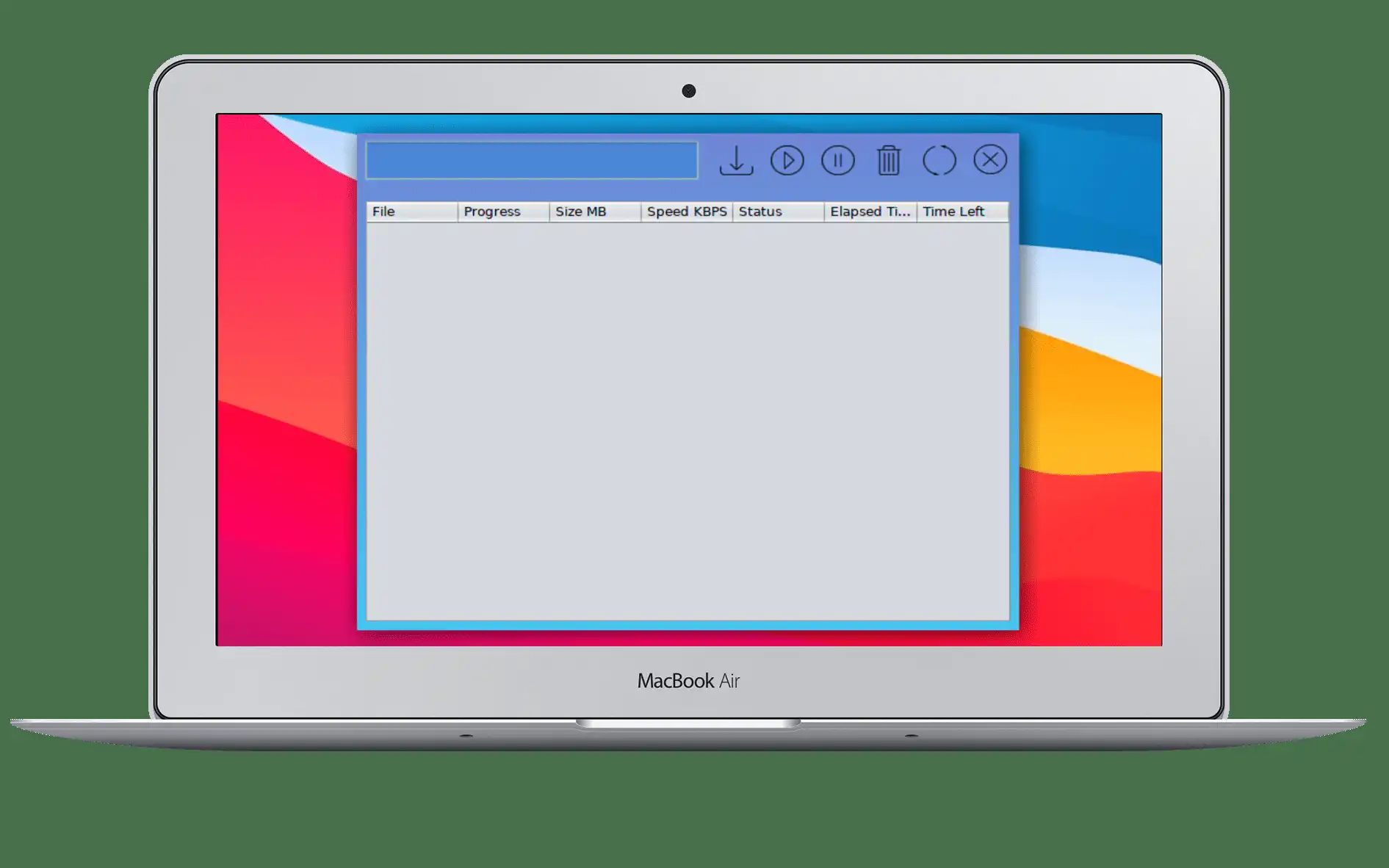Select the Speed KBPS column header

pos(687,211)
